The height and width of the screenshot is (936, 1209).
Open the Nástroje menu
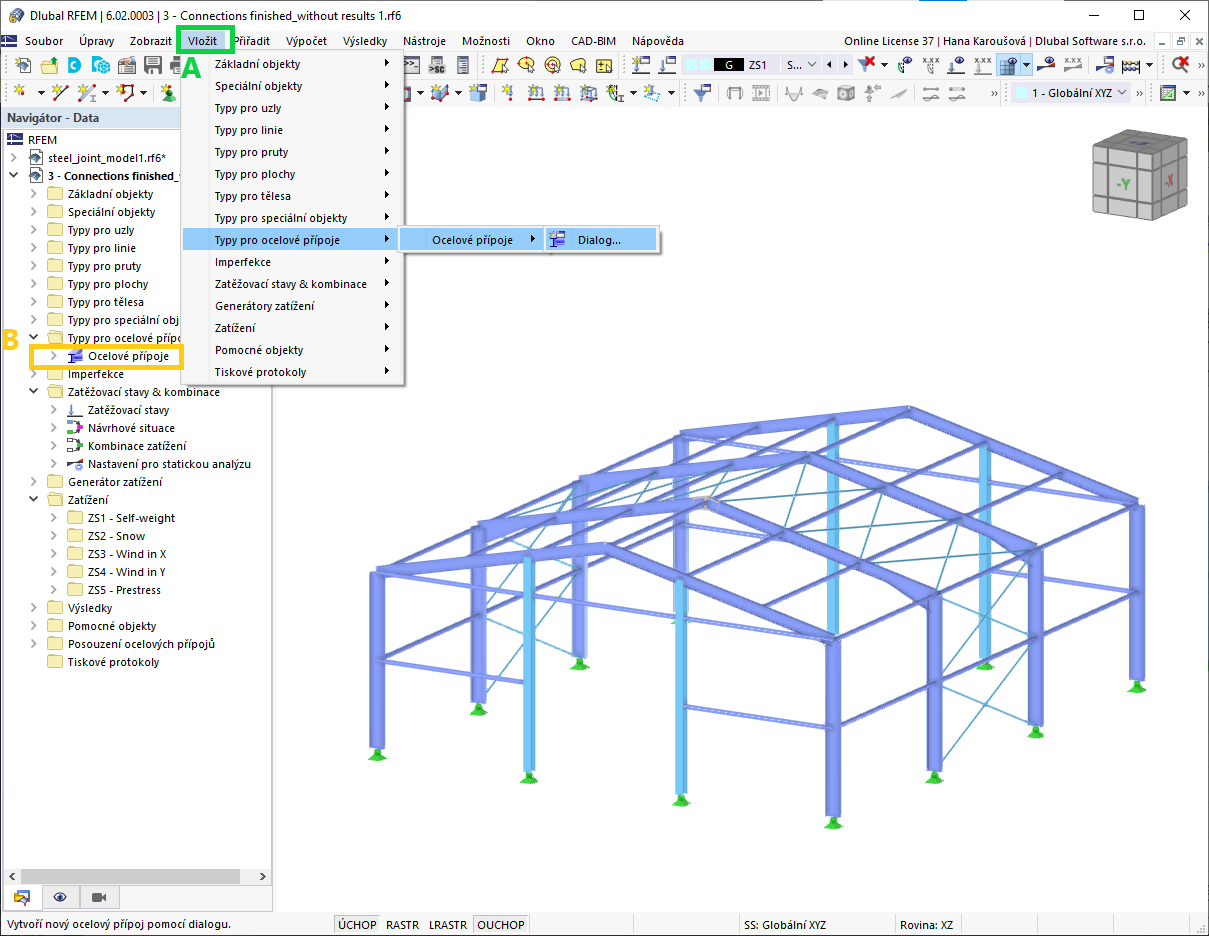tap(425, 41)
